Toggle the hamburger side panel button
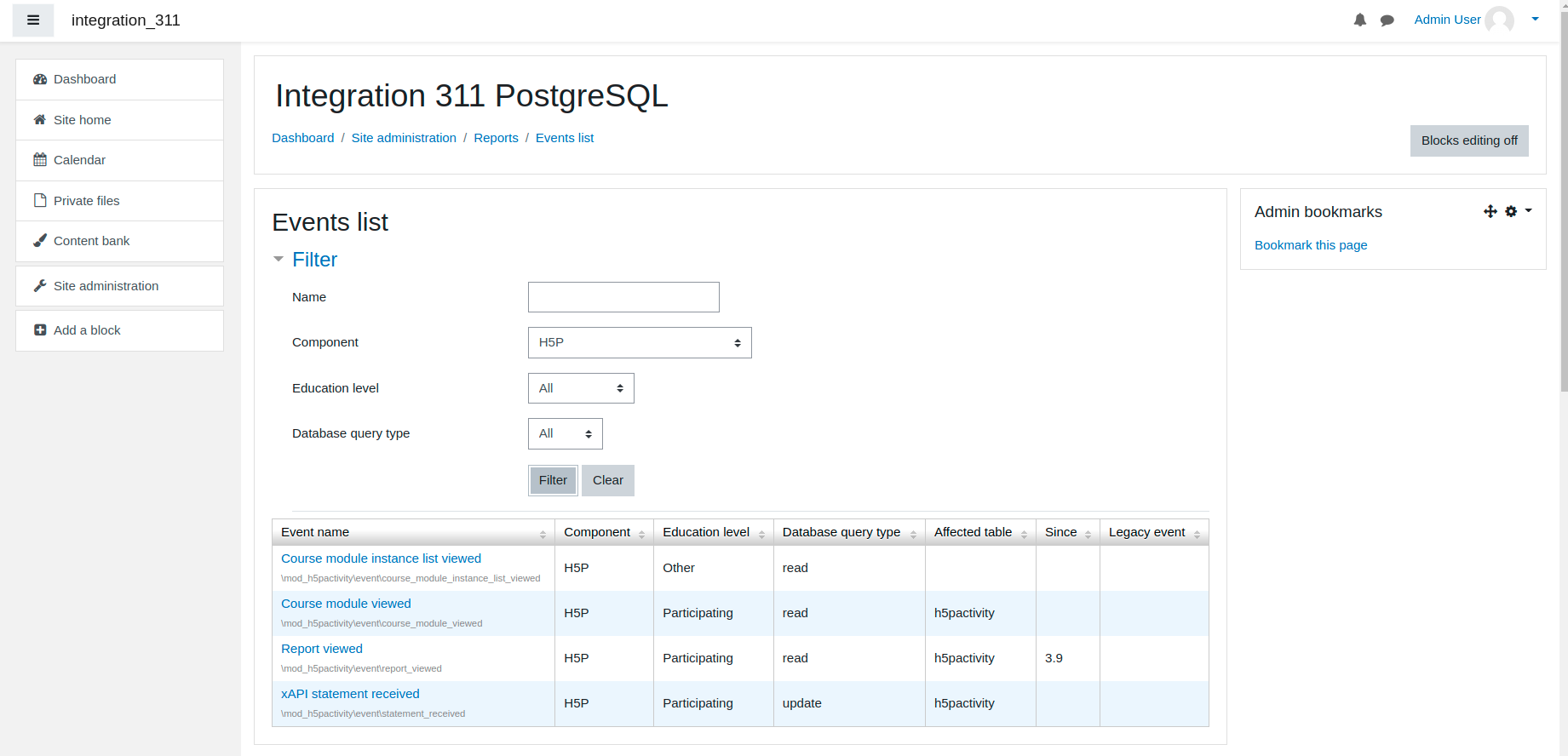 coord(33,20)
